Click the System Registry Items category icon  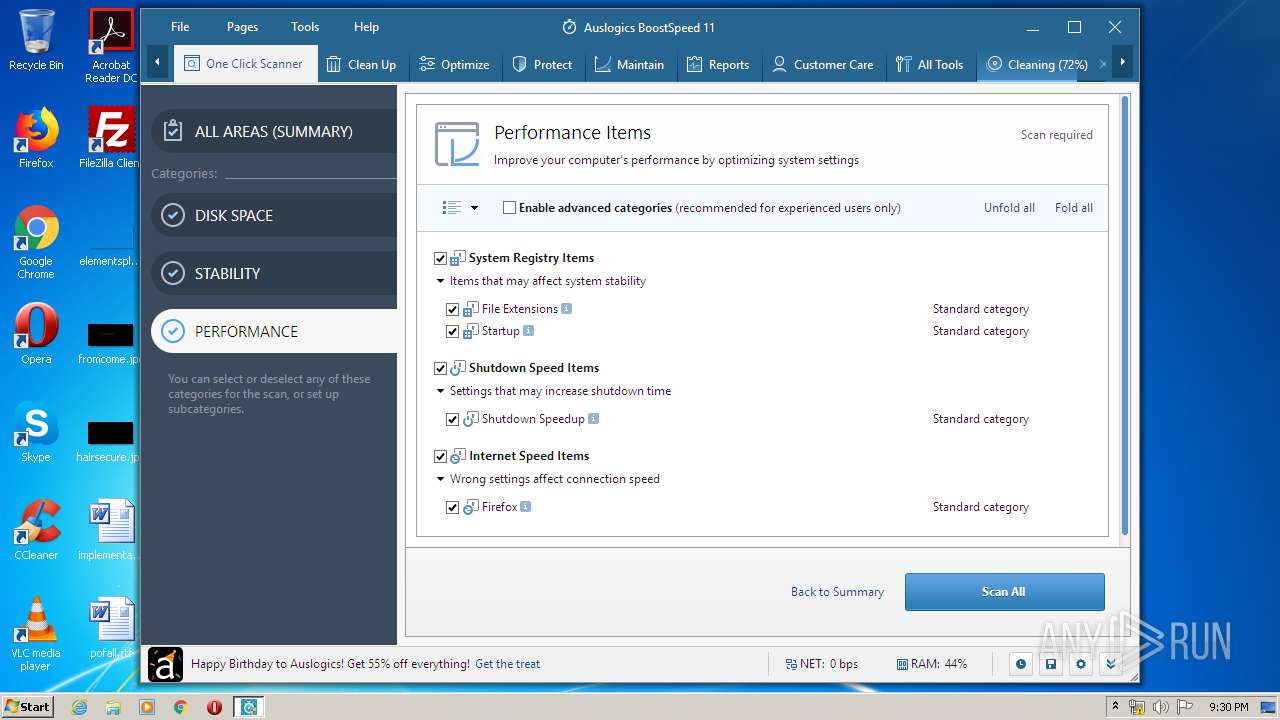click(x=458, y=258)
